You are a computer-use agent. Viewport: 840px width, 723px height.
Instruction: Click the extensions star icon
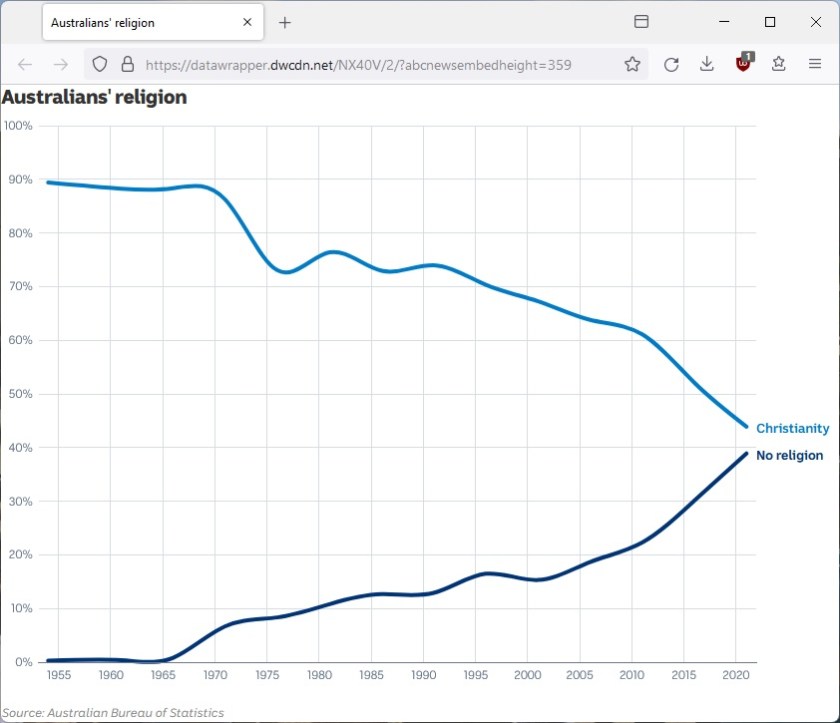(x=778, y=64)
